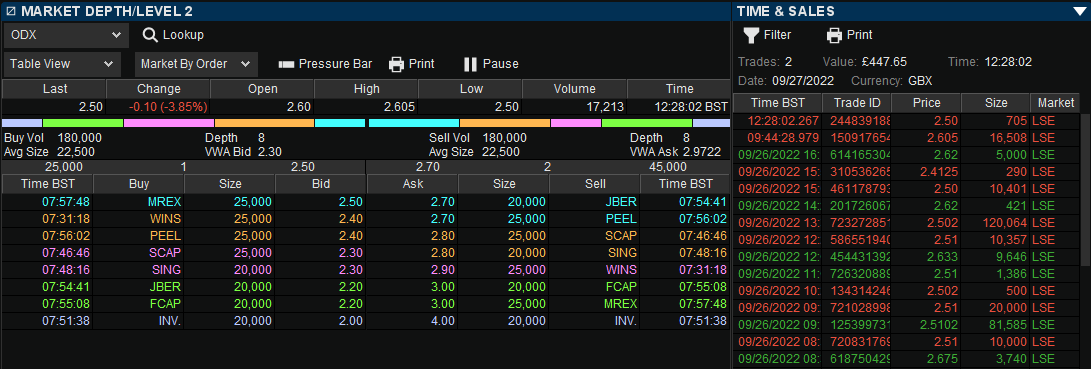Open the Lookup search magnifier
This screenshot has height=369, width=1091.
[150, 35]
